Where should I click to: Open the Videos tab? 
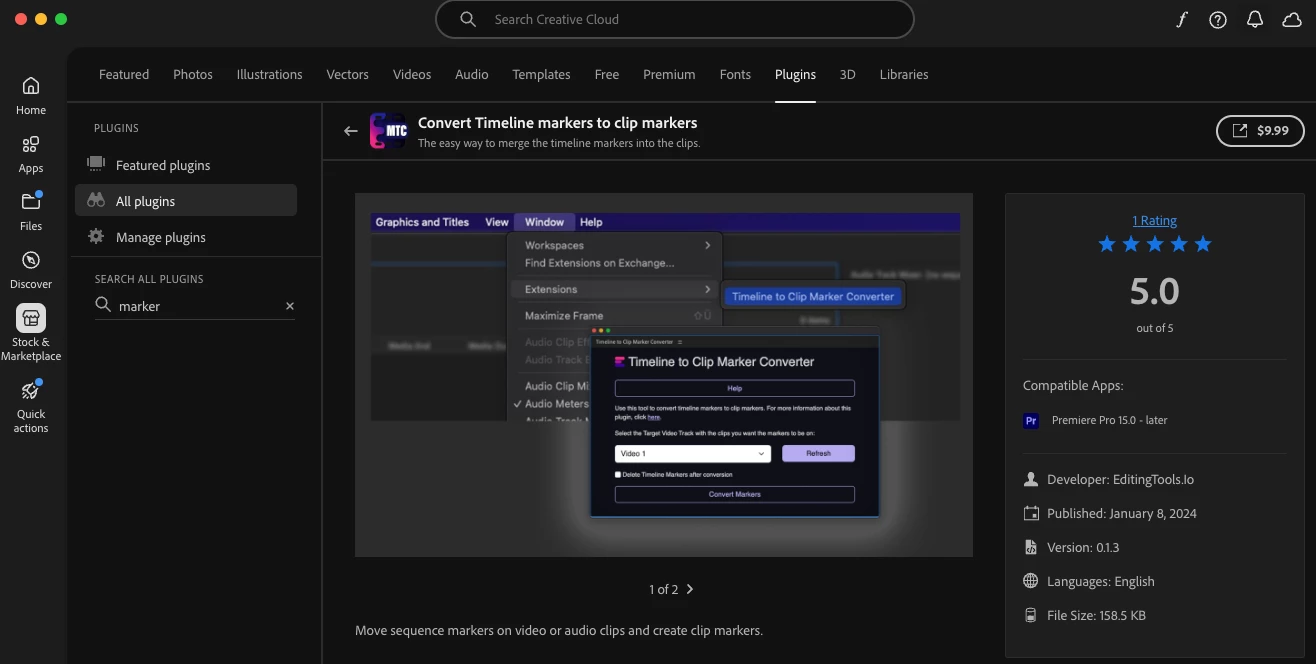click(x=412, y=74)
